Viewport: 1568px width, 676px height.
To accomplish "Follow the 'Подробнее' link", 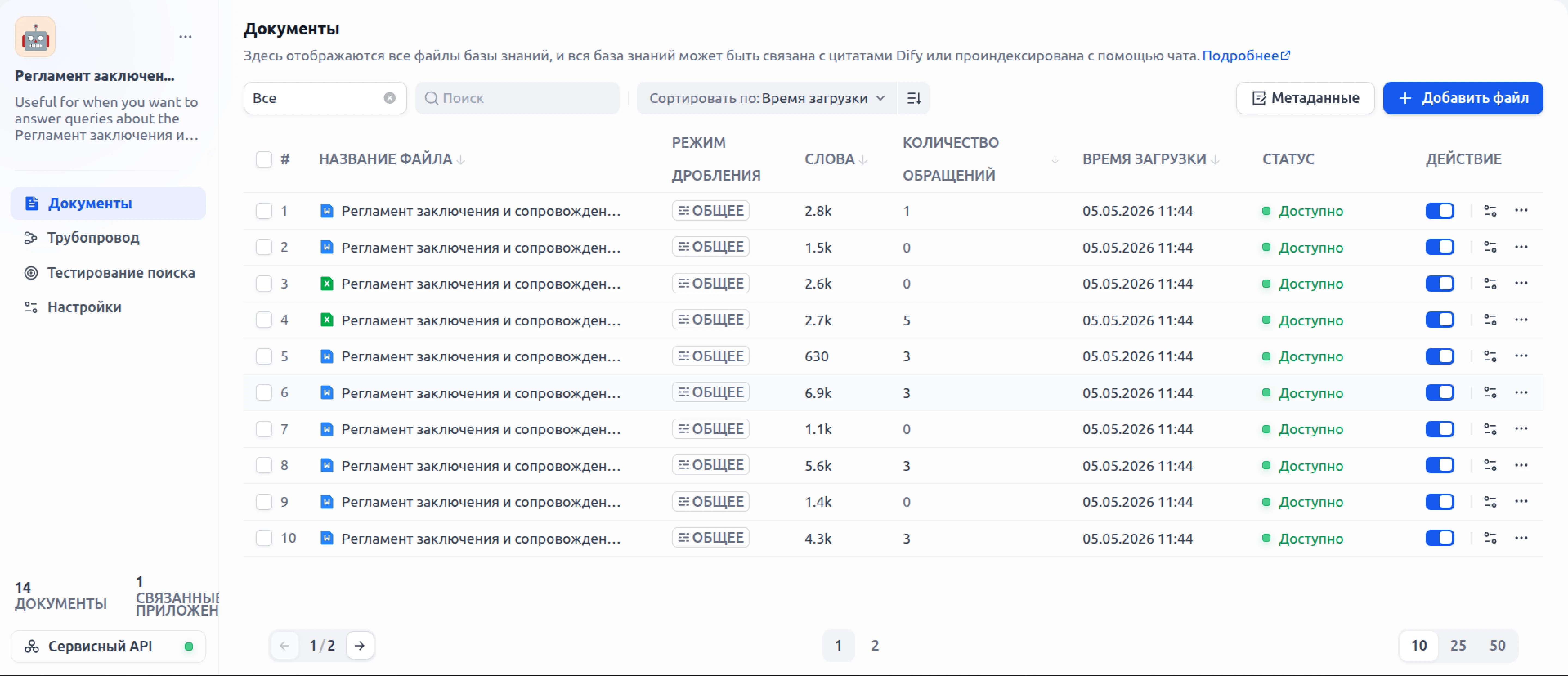I will (1246, 55).
